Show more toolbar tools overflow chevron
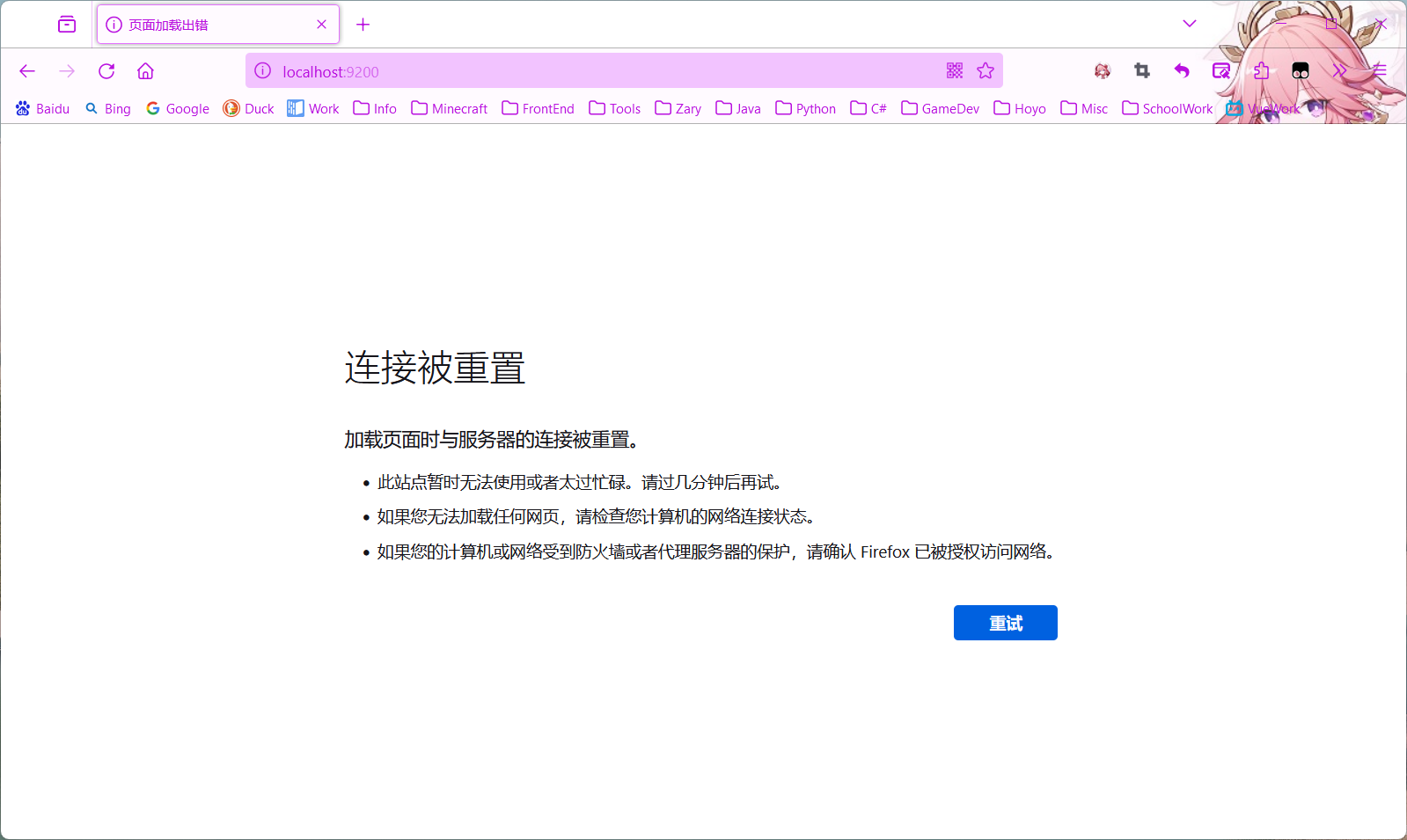 coord(1339,70)
